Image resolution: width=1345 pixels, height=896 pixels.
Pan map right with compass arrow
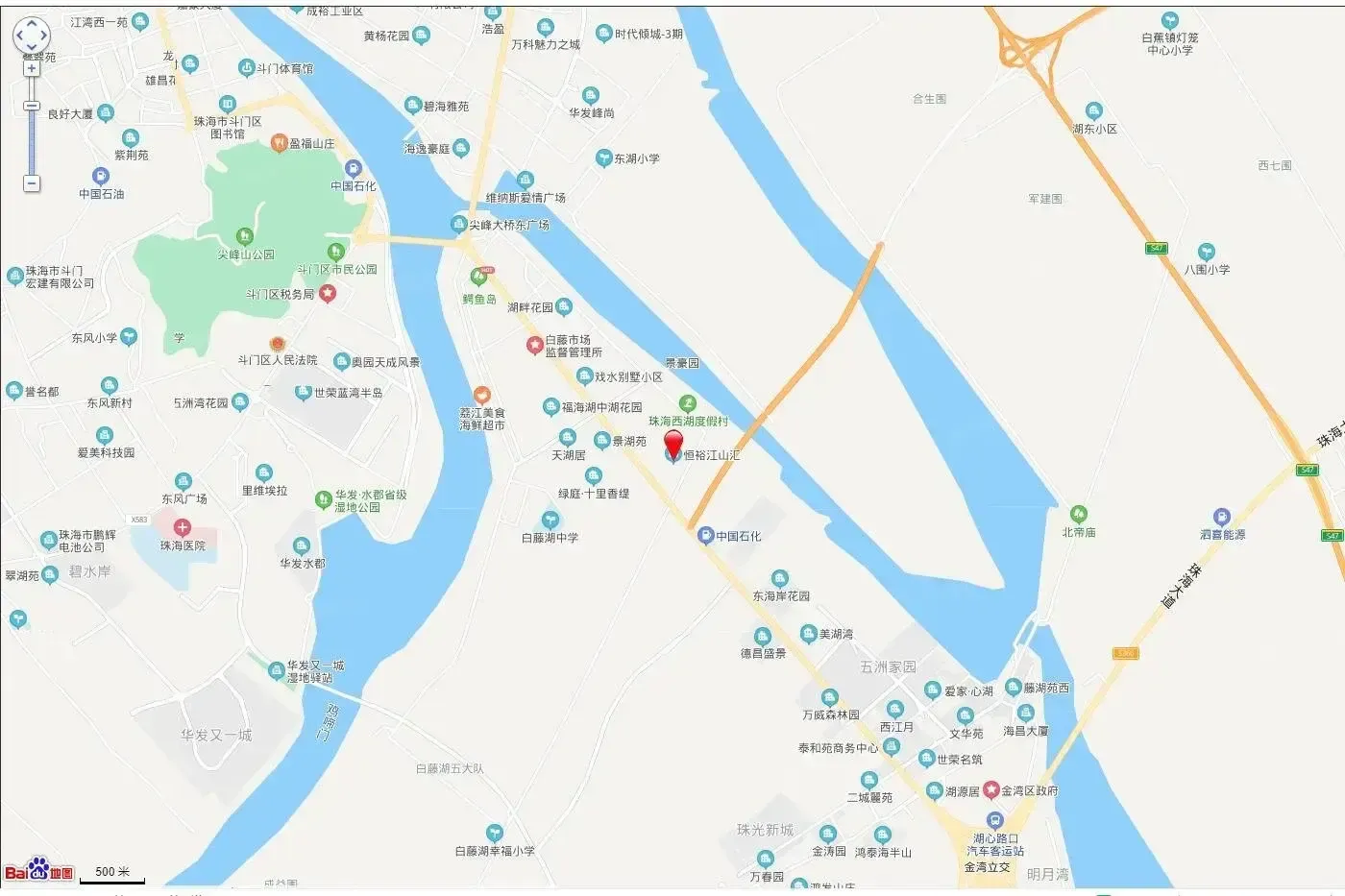(x=43, y=36)
